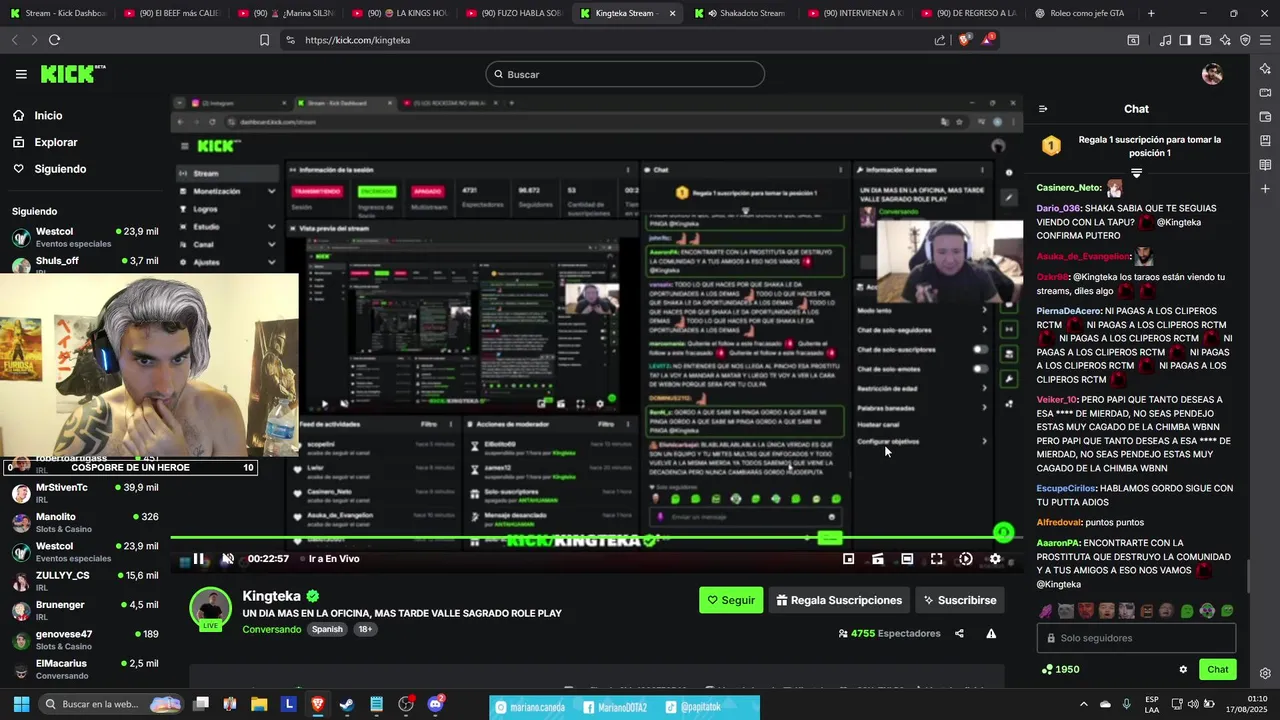Viewport: 1280px width, 720px height.
Task: Enter fullscreen on the video player
Action: click(x=936, y=559)
